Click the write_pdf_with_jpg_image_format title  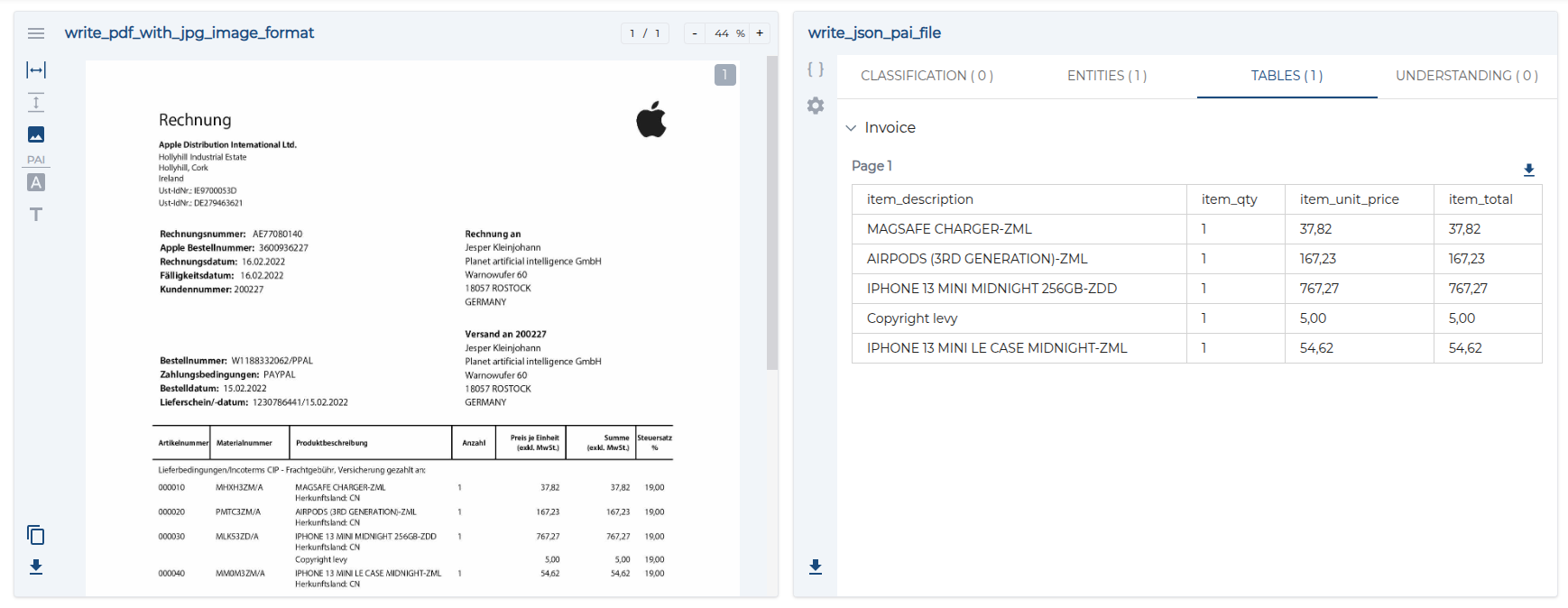click(x=189, y=33)
